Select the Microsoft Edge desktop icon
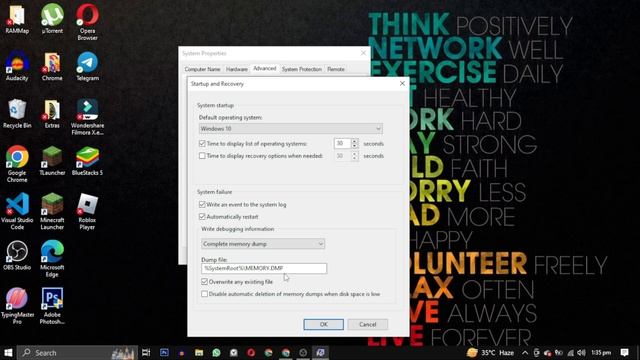This screenshot has height=360, width=640. [52, 259]
